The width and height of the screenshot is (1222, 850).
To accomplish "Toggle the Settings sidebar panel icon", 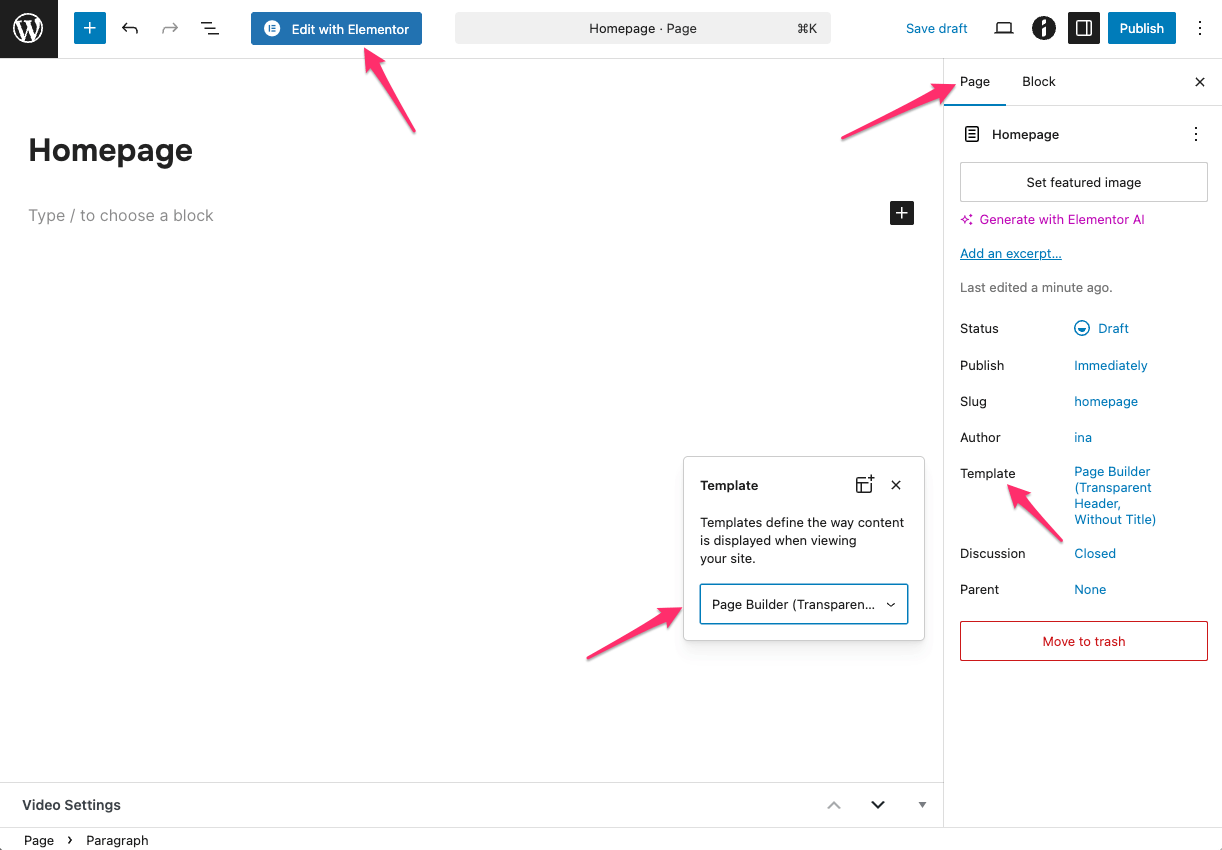I will (x=1083, y=29).
